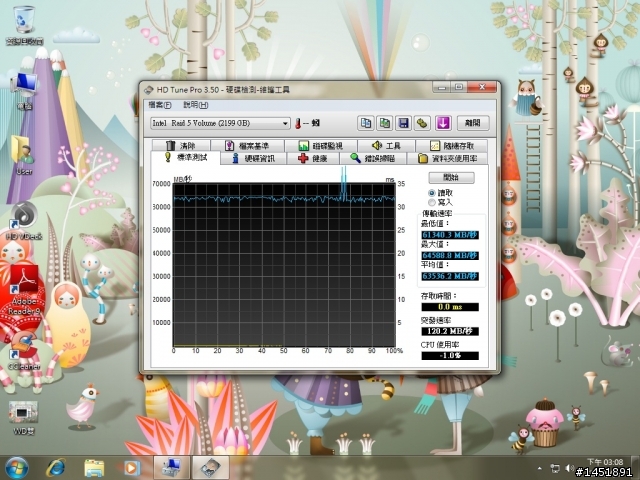The width and height of the screenshot is (640, 480).
Task: Switch to the 資料夾使用率 folder tab
Action: pyautogui.click(x=448, y=158)
